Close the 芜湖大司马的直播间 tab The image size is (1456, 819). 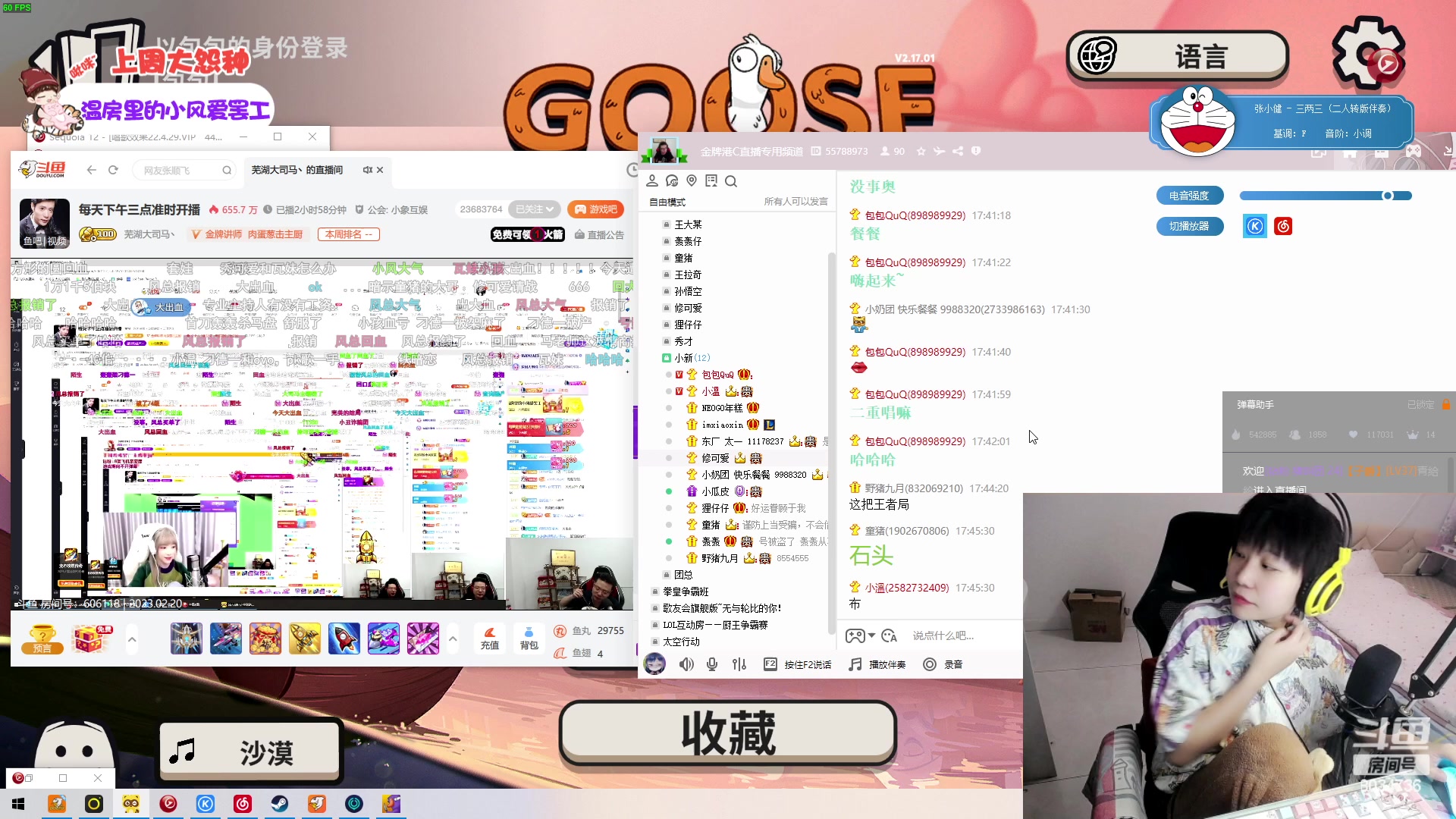380,170
